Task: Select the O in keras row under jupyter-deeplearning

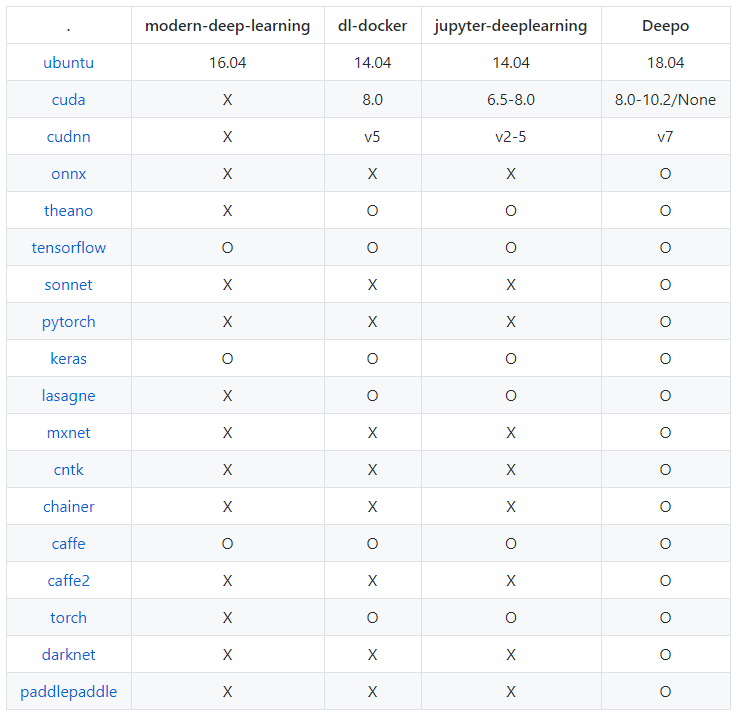Action: (x=511, y=359)
